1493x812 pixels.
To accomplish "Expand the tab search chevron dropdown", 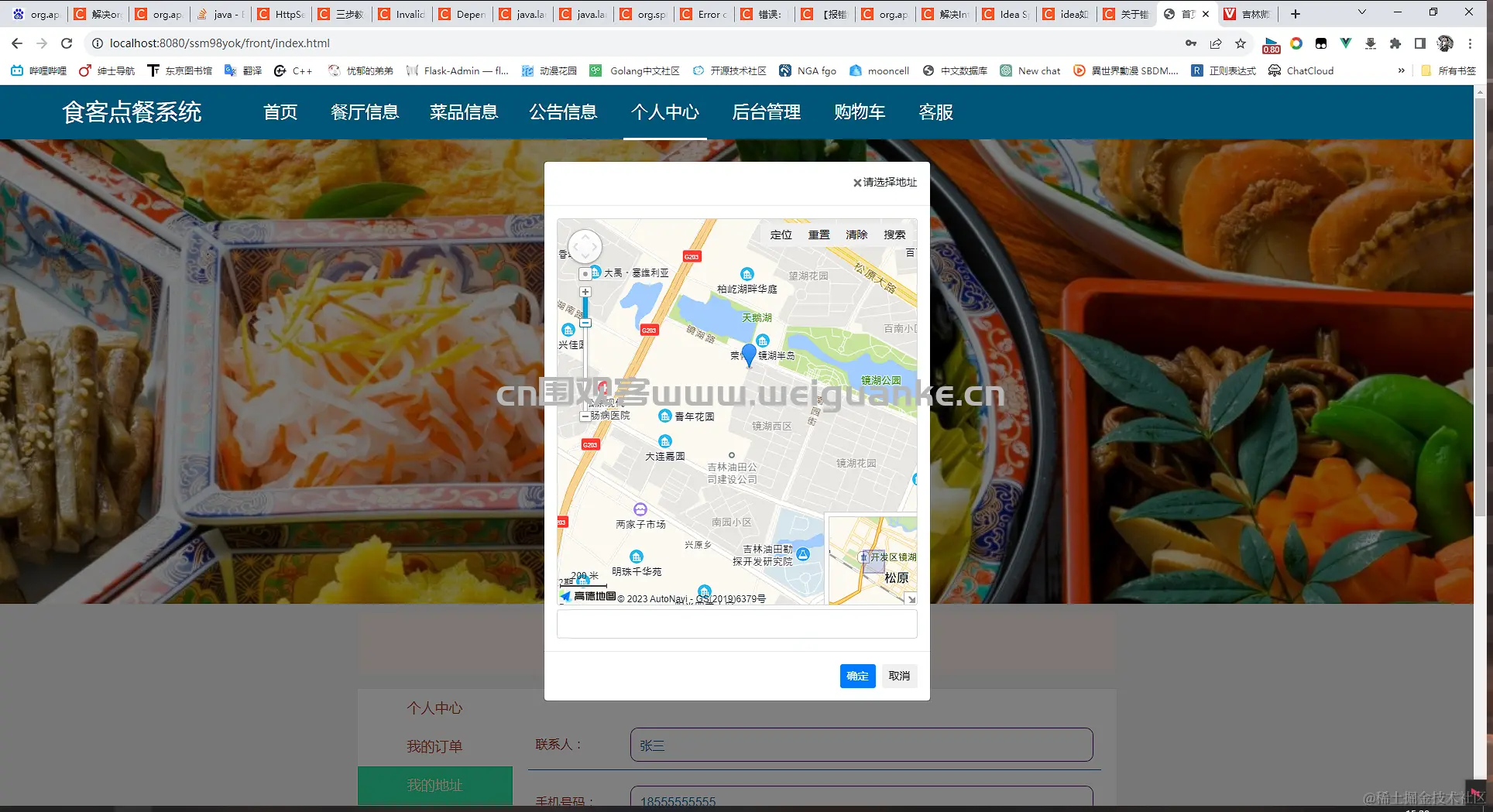I will [x=1362, y=12].
